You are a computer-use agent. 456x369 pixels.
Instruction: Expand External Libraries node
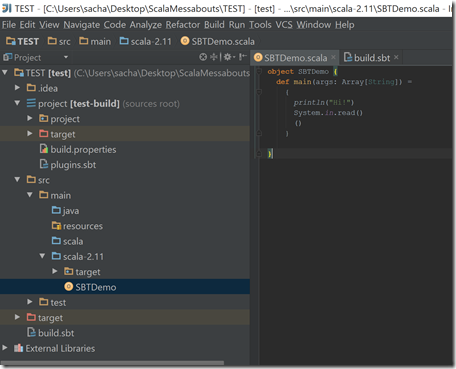pos(5,348)
